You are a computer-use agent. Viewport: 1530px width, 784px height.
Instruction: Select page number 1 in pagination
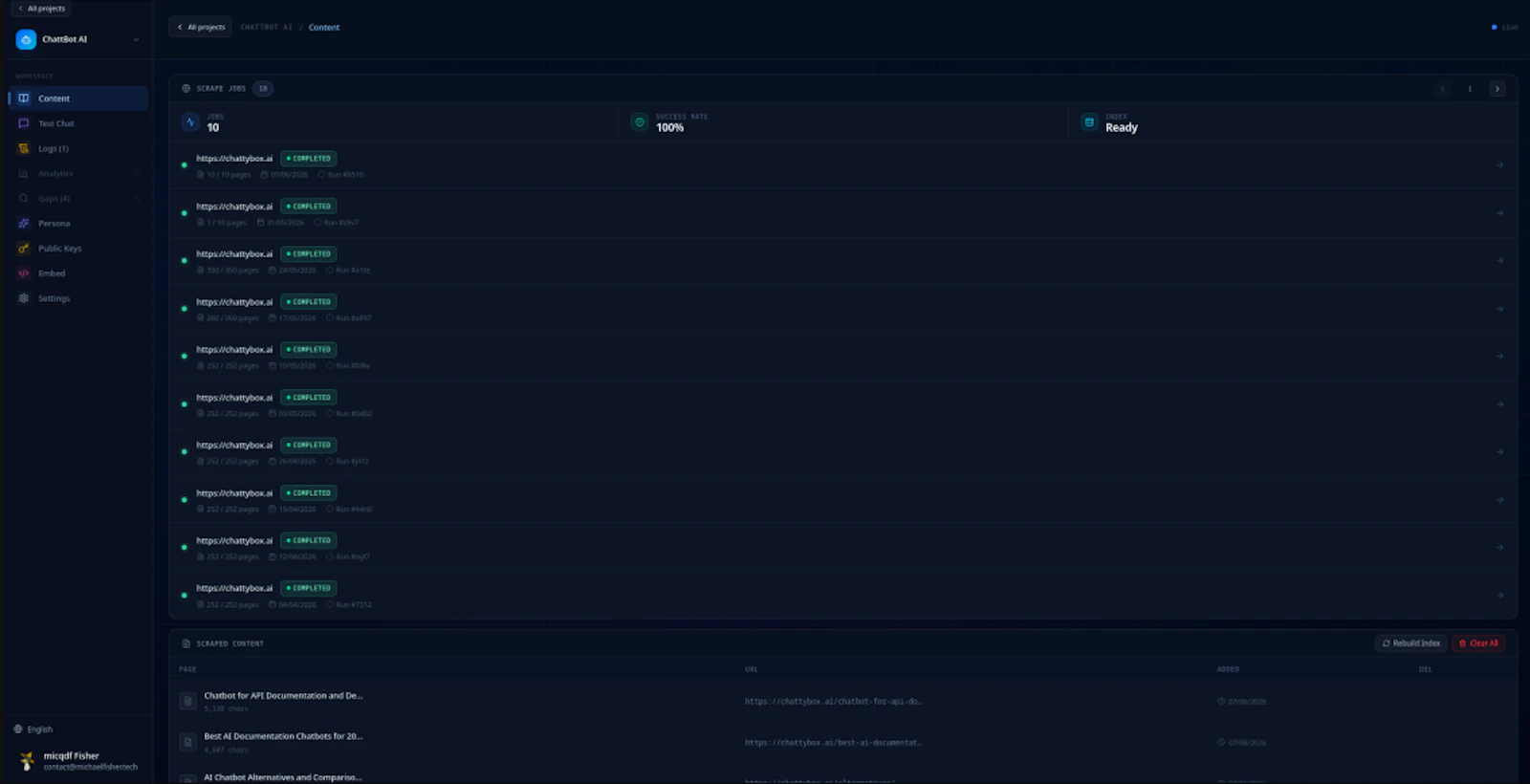[1470, 89]
